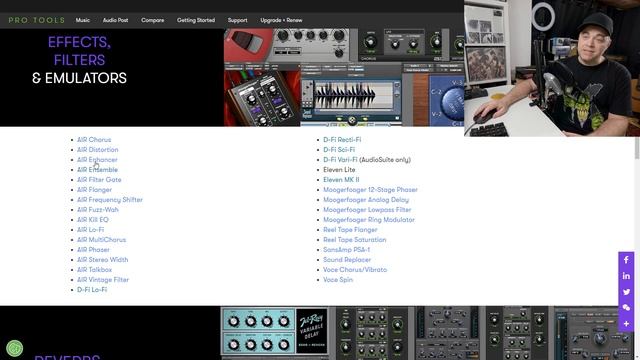Open the Upgrade + Renew menu item

click(x=281, y=20)
